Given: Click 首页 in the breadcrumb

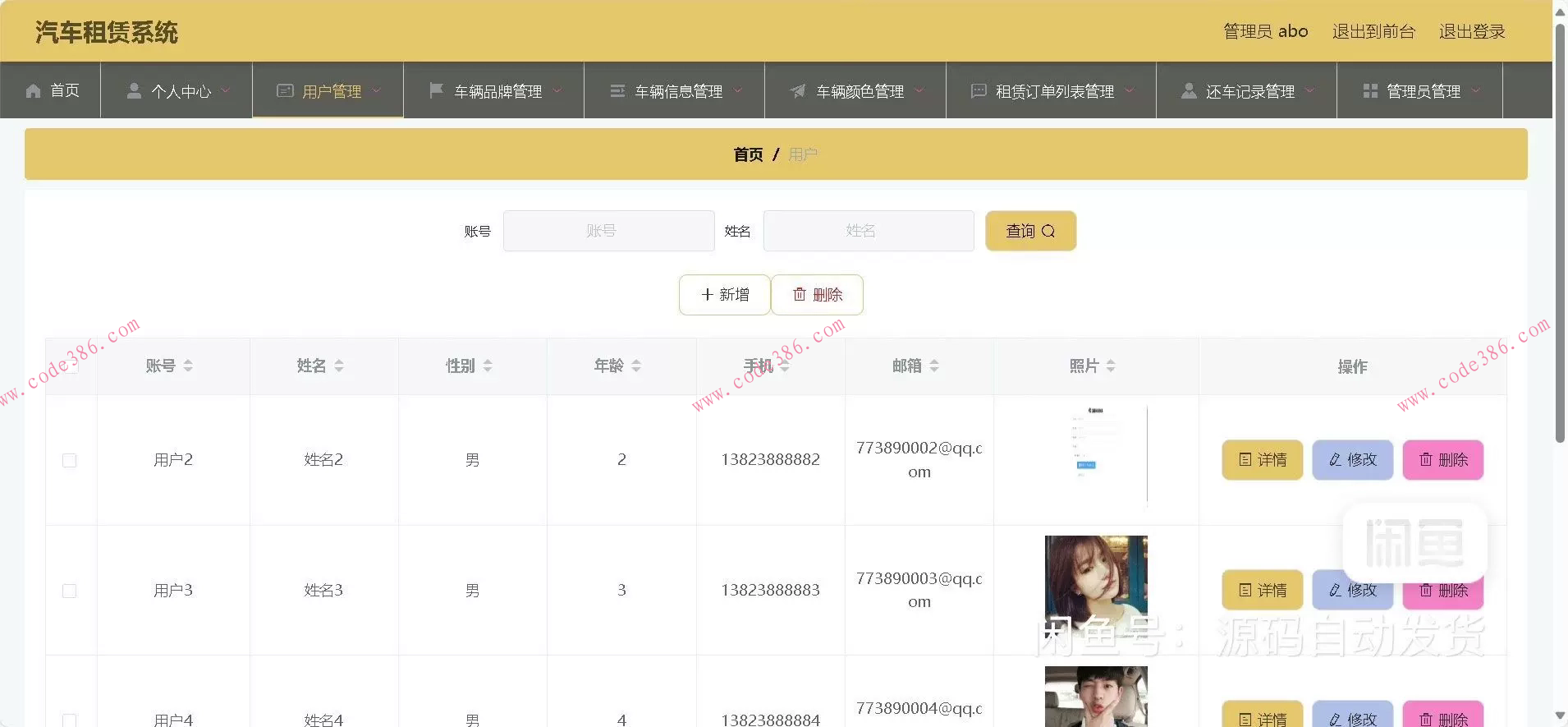Looking at the screenshot, I should pos(748,154).
